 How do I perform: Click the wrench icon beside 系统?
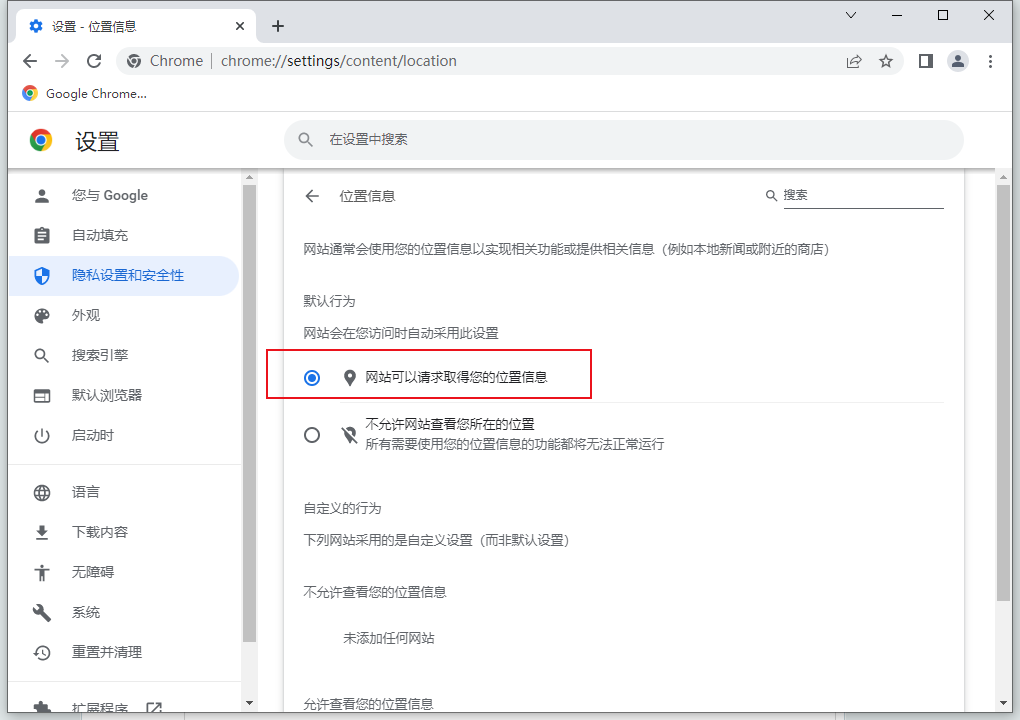42,613
